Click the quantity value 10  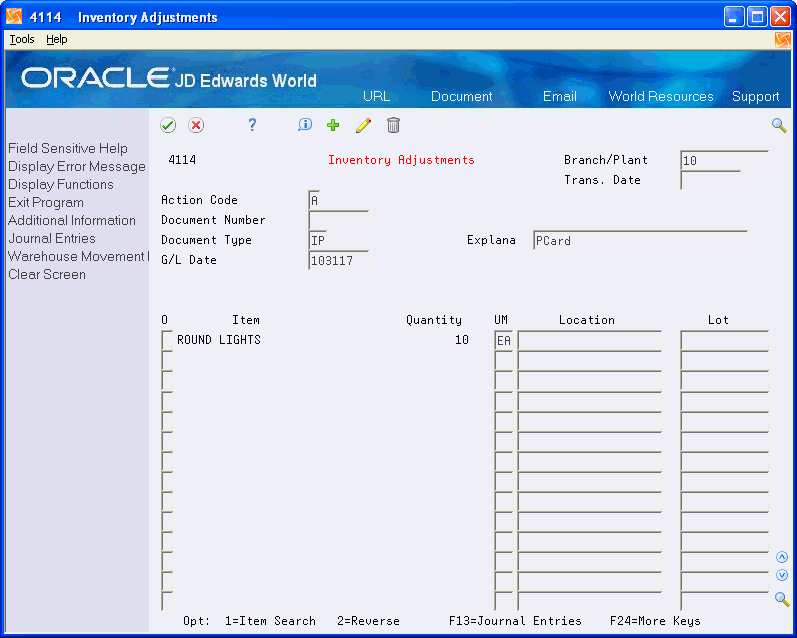tap(462, 340)
